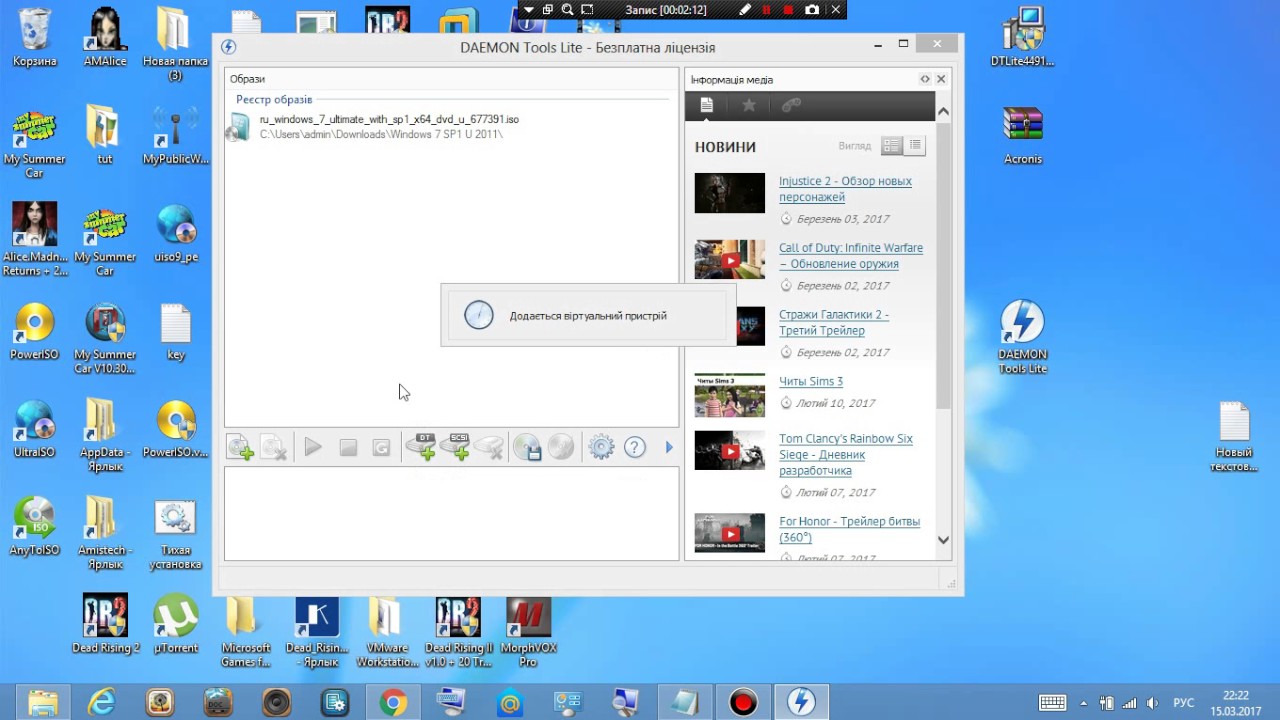Open File Explorer from the taskbar
The image size is (1280, 720).
coord(43,703)
